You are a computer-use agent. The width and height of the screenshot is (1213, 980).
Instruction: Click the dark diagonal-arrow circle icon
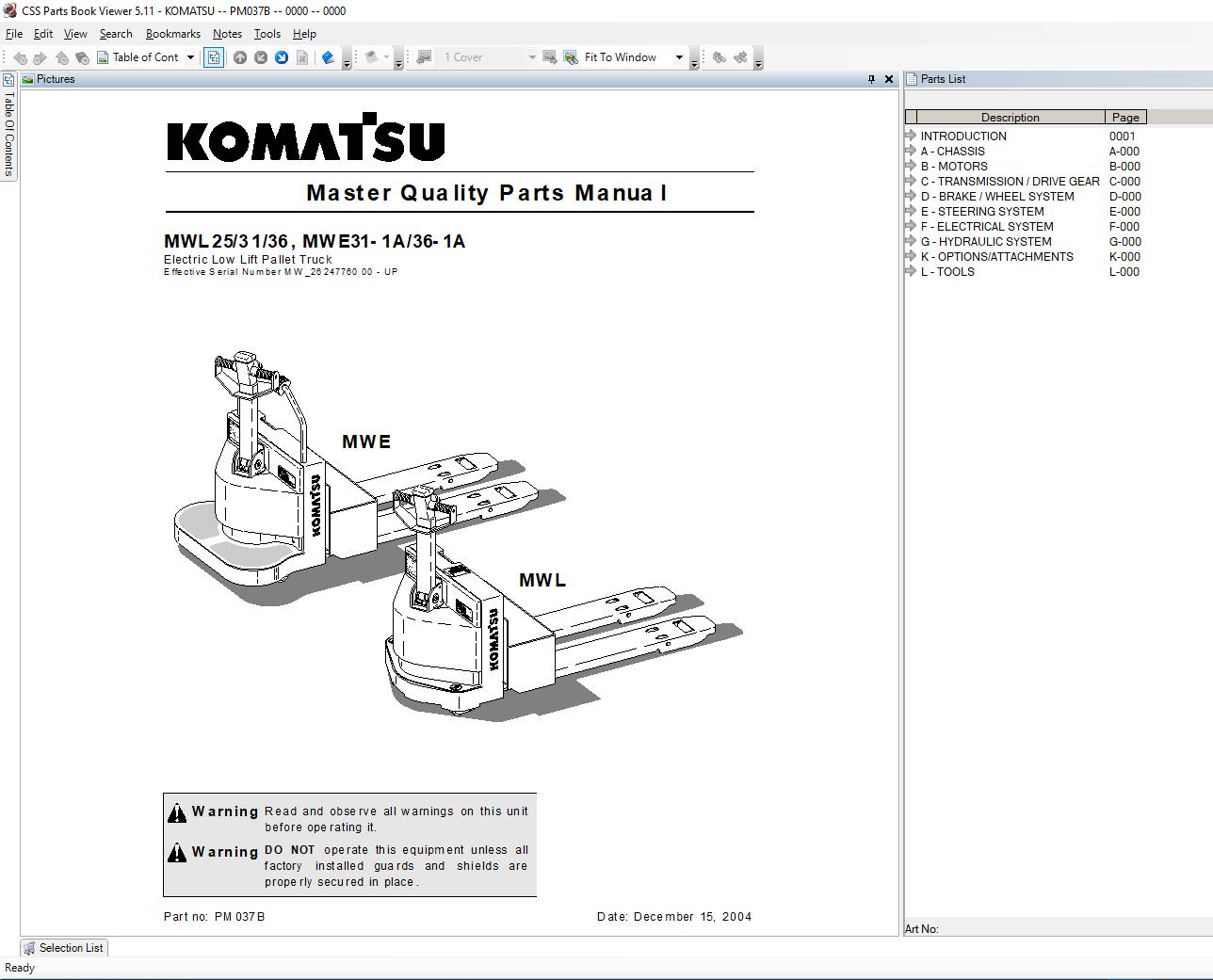261,57
